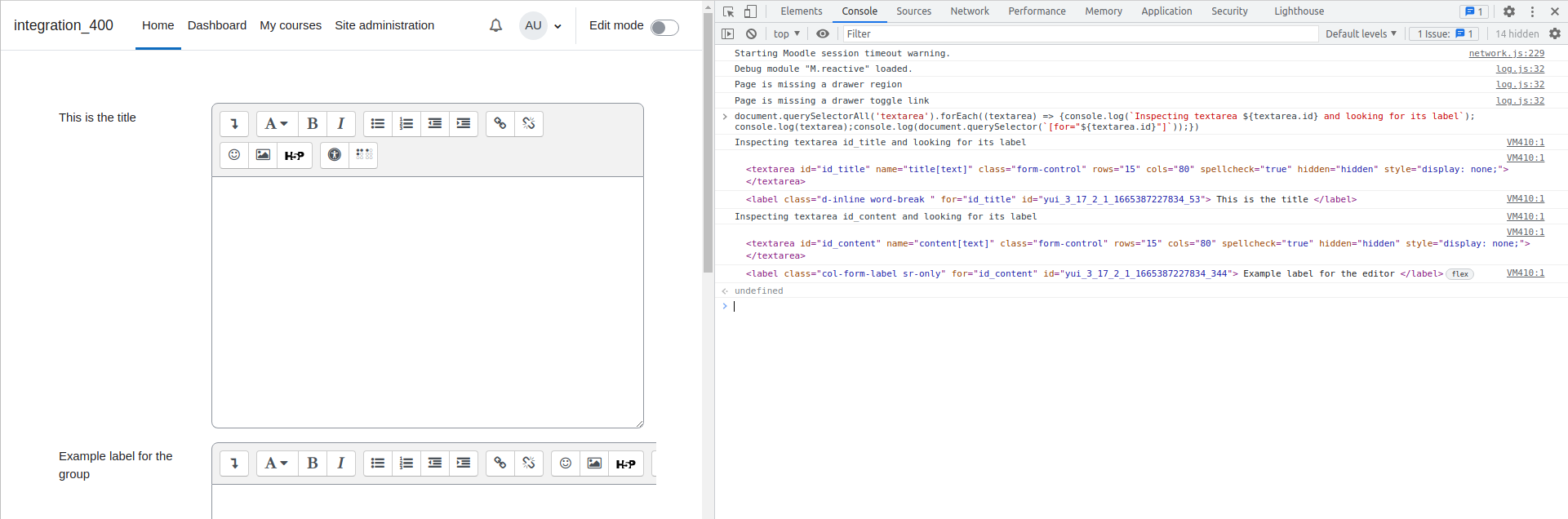Open the top JavaScript context dropdown
This screenshot has width=1568, height=519.
click(787, 33)
